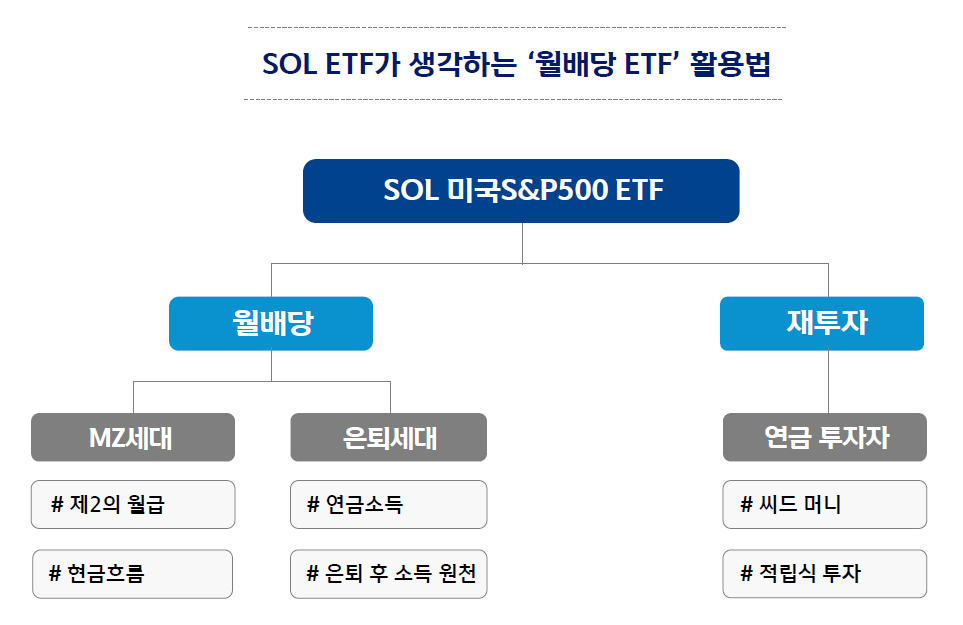Select the # 연금소득 tag

click(389, 505)
